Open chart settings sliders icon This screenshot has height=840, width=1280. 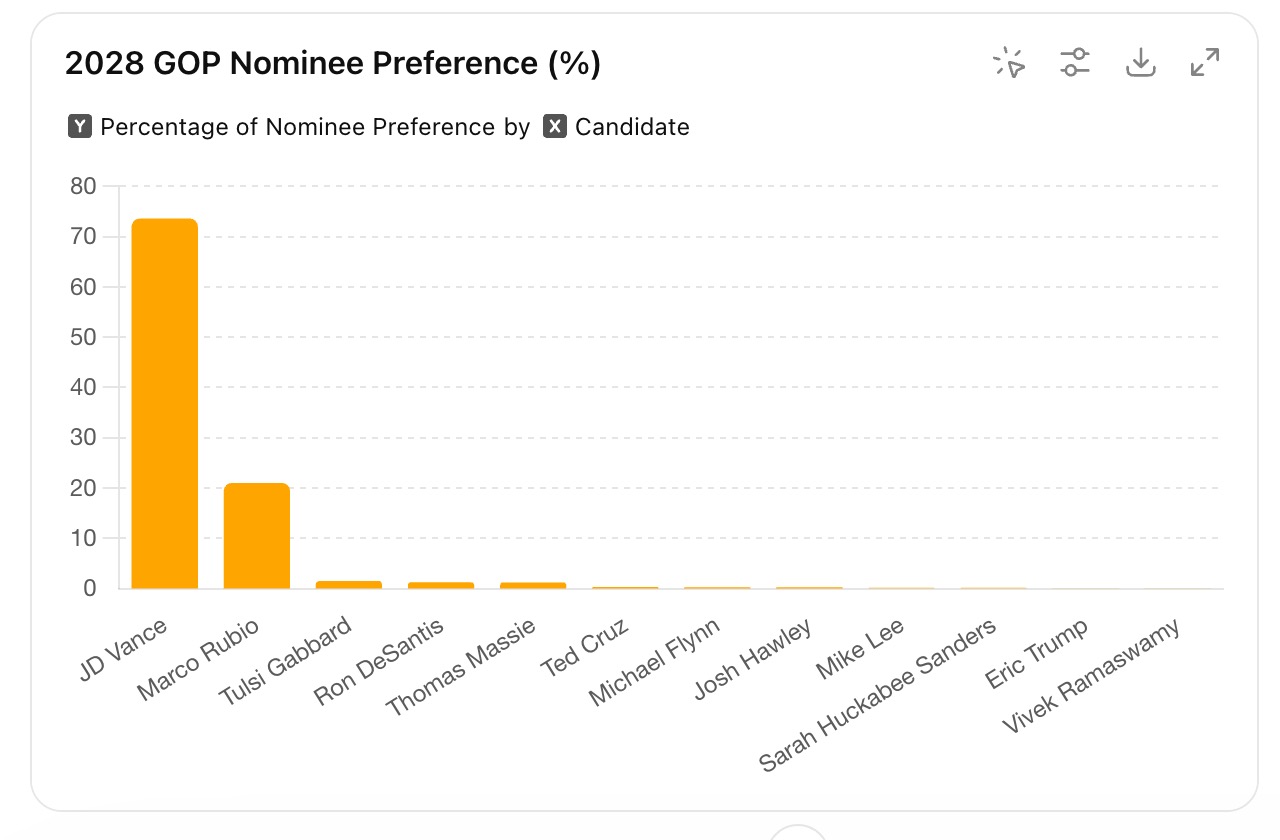[1075, 63]
